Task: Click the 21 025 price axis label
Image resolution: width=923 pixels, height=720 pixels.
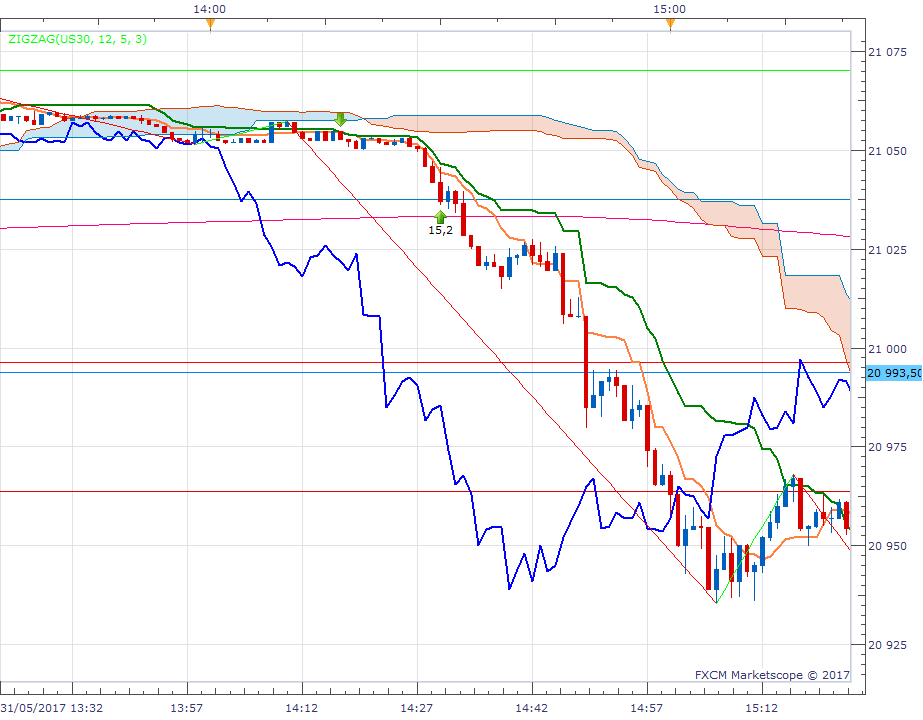Action: coord(888,250)
